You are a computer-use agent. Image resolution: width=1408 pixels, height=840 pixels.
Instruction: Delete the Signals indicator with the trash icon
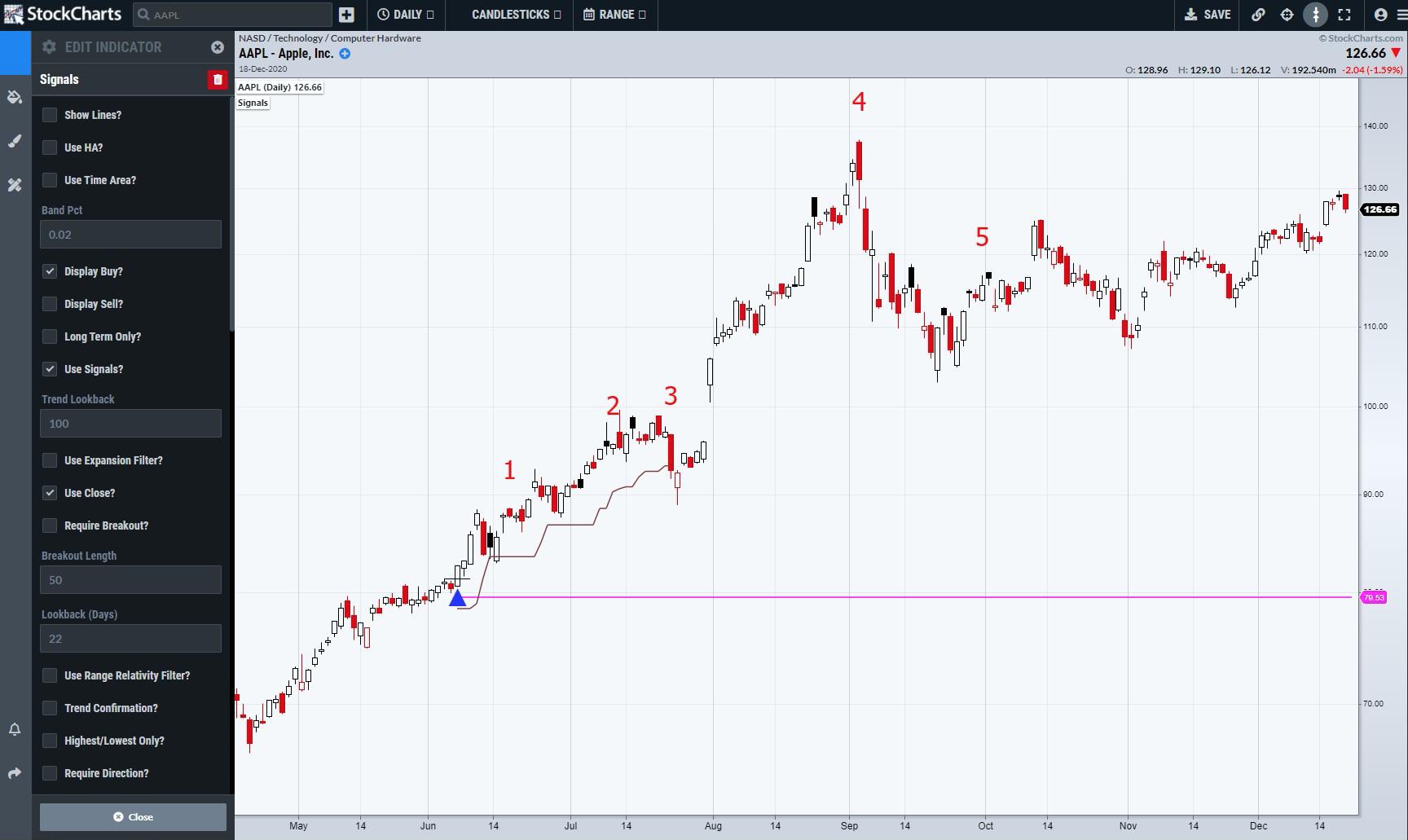[217, 80]
